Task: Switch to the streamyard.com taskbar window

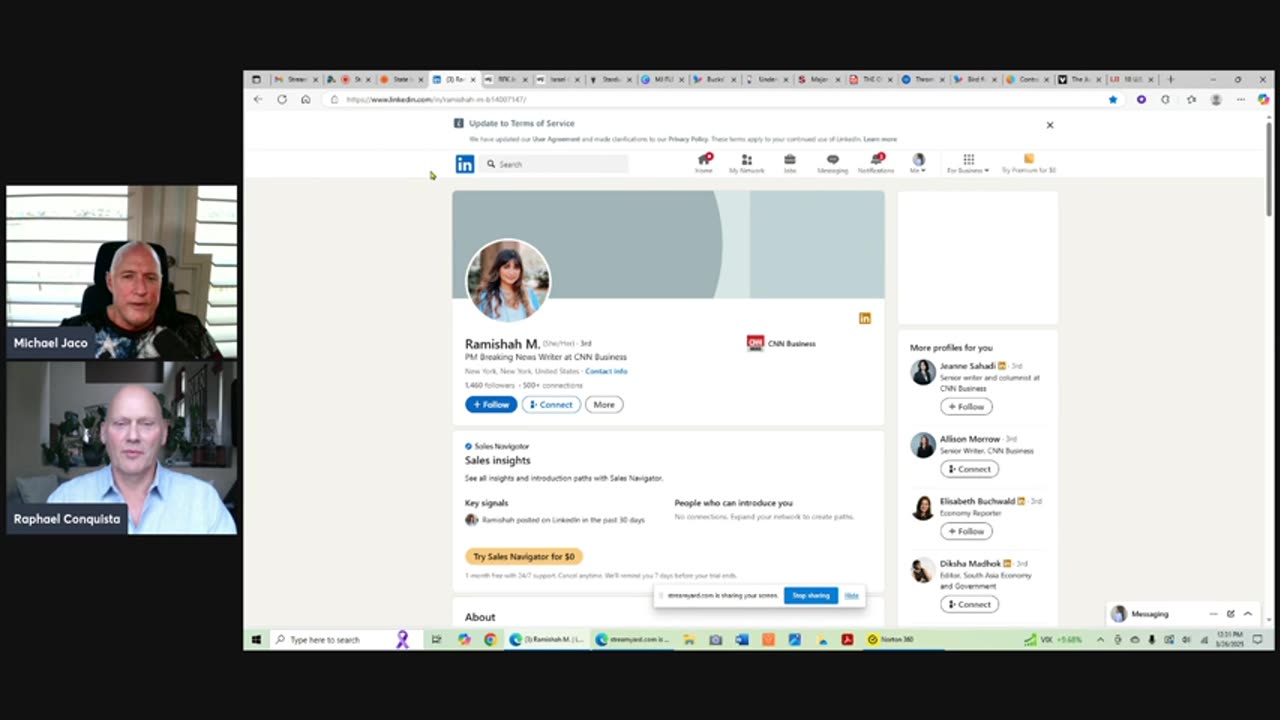Action: [x=633, y=639]
